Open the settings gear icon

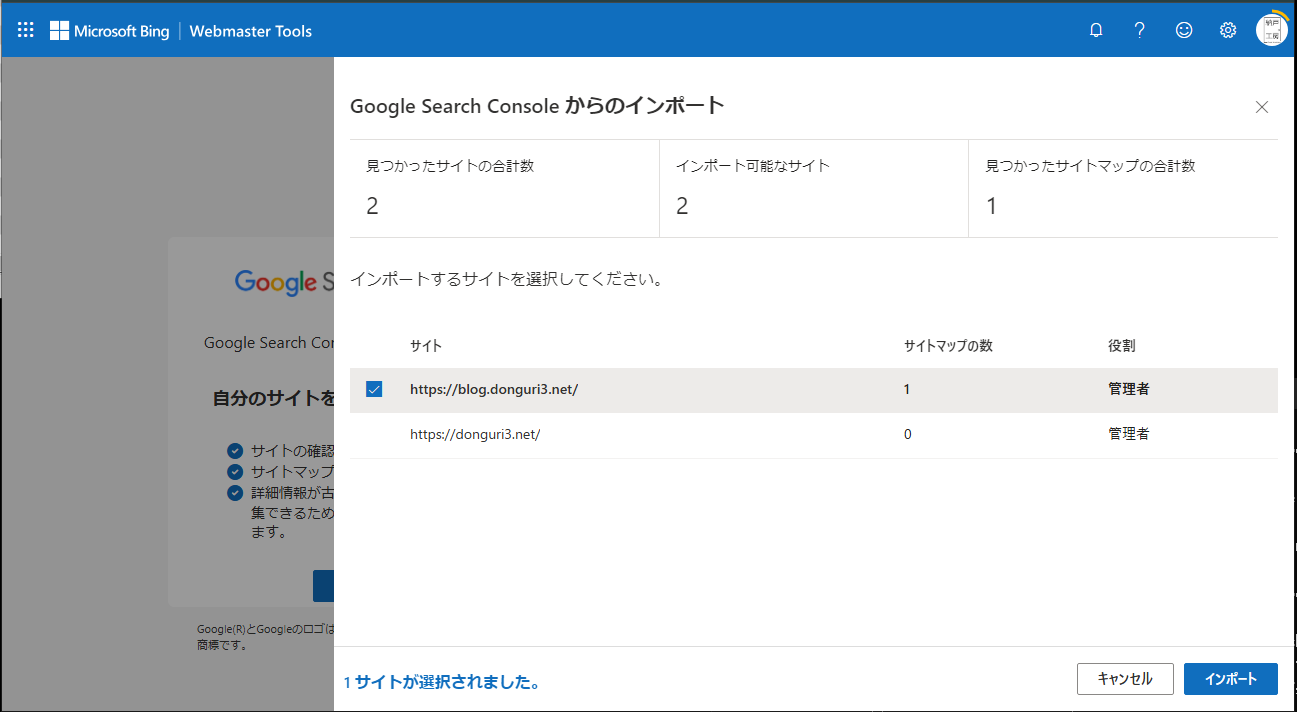[1228, 30]
